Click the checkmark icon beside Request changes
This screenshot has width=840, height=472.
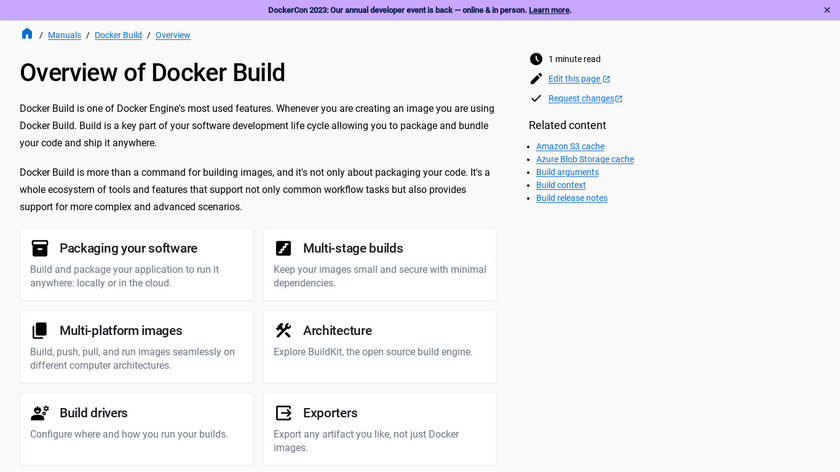point(536,98)
